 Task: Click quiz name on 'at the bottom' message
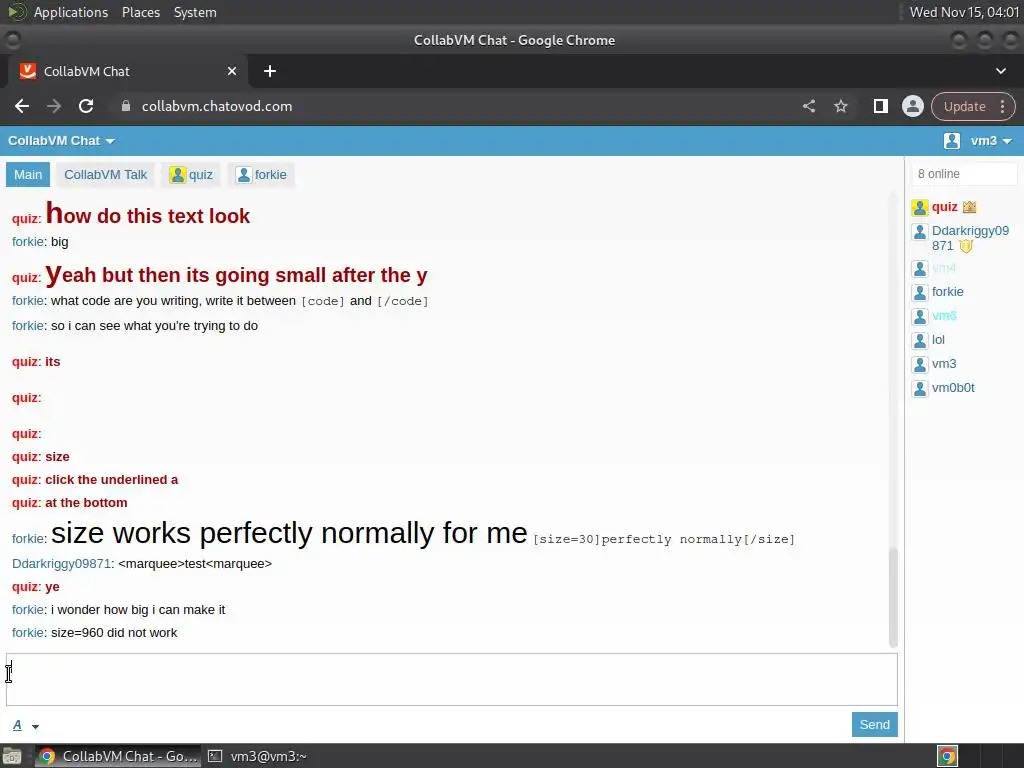25,503
